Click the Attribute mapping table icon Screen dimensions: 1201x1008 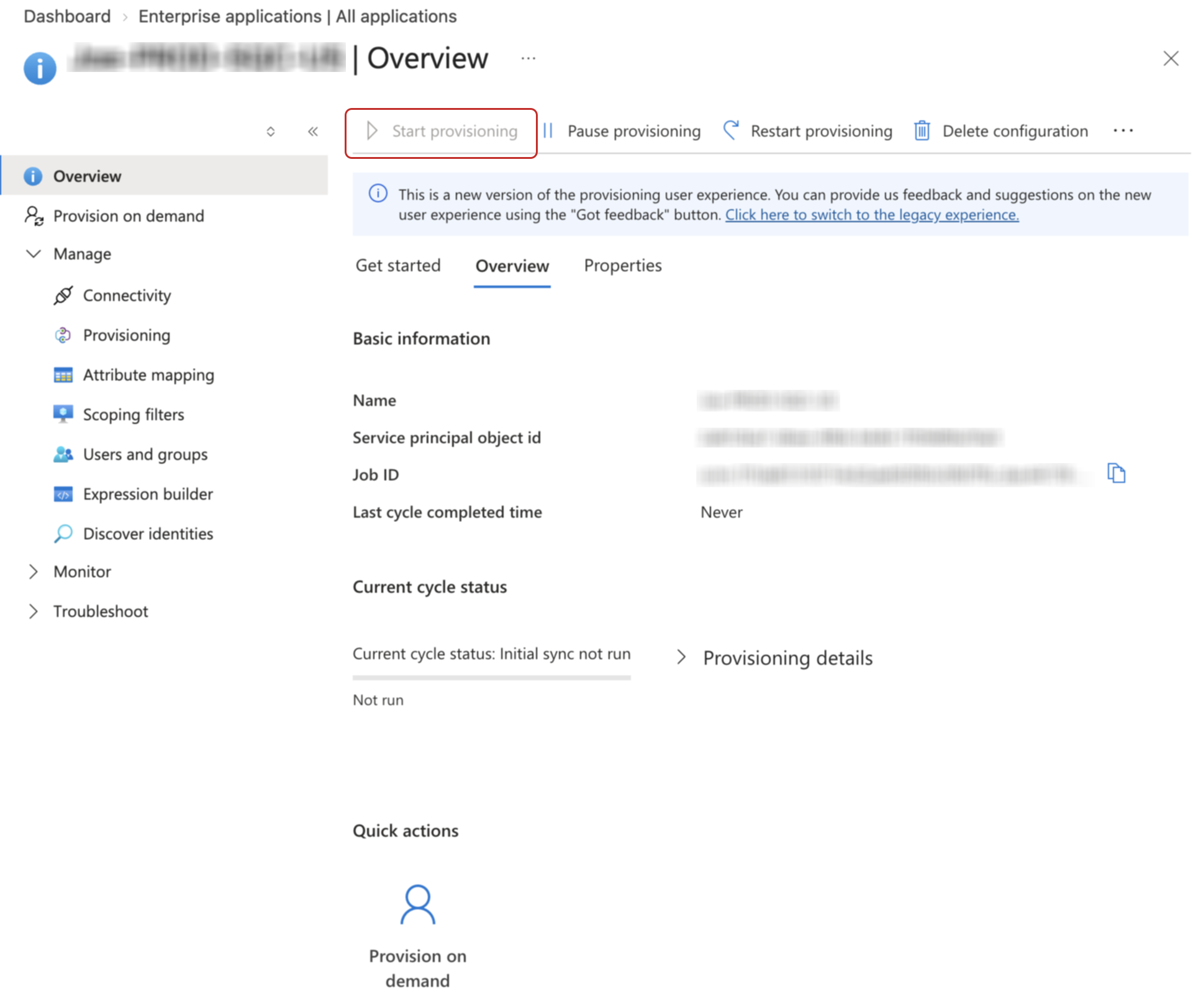click(x=63, y=375)
